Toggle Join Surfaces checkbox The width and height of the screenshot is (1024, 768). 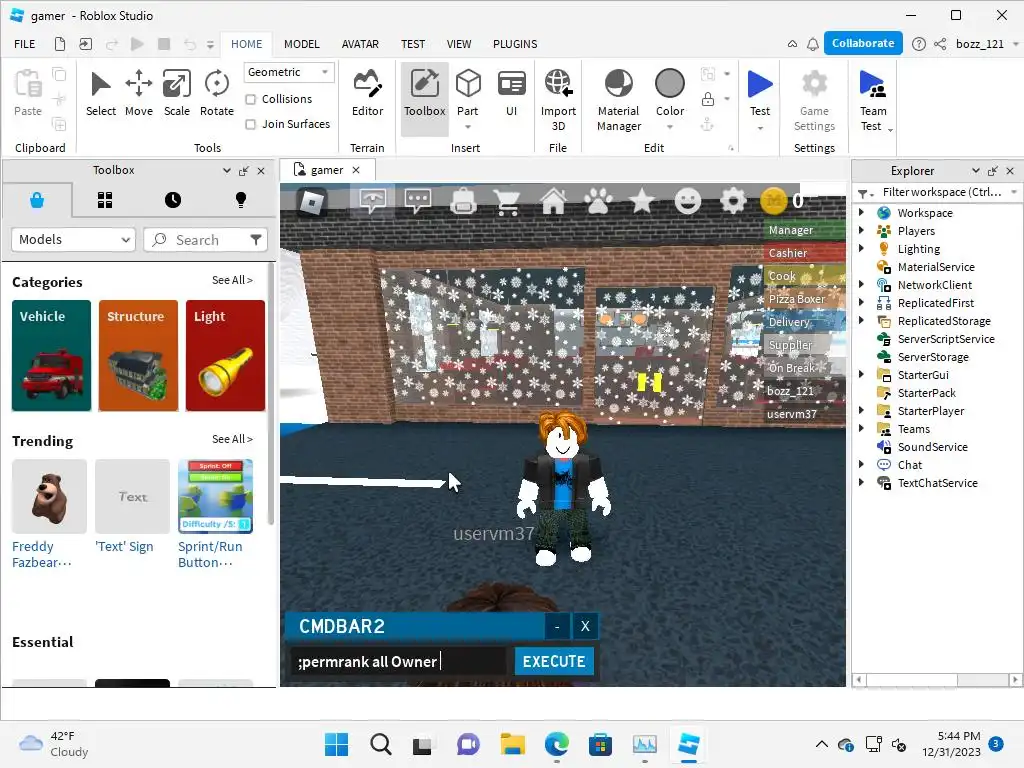(250, 124)
